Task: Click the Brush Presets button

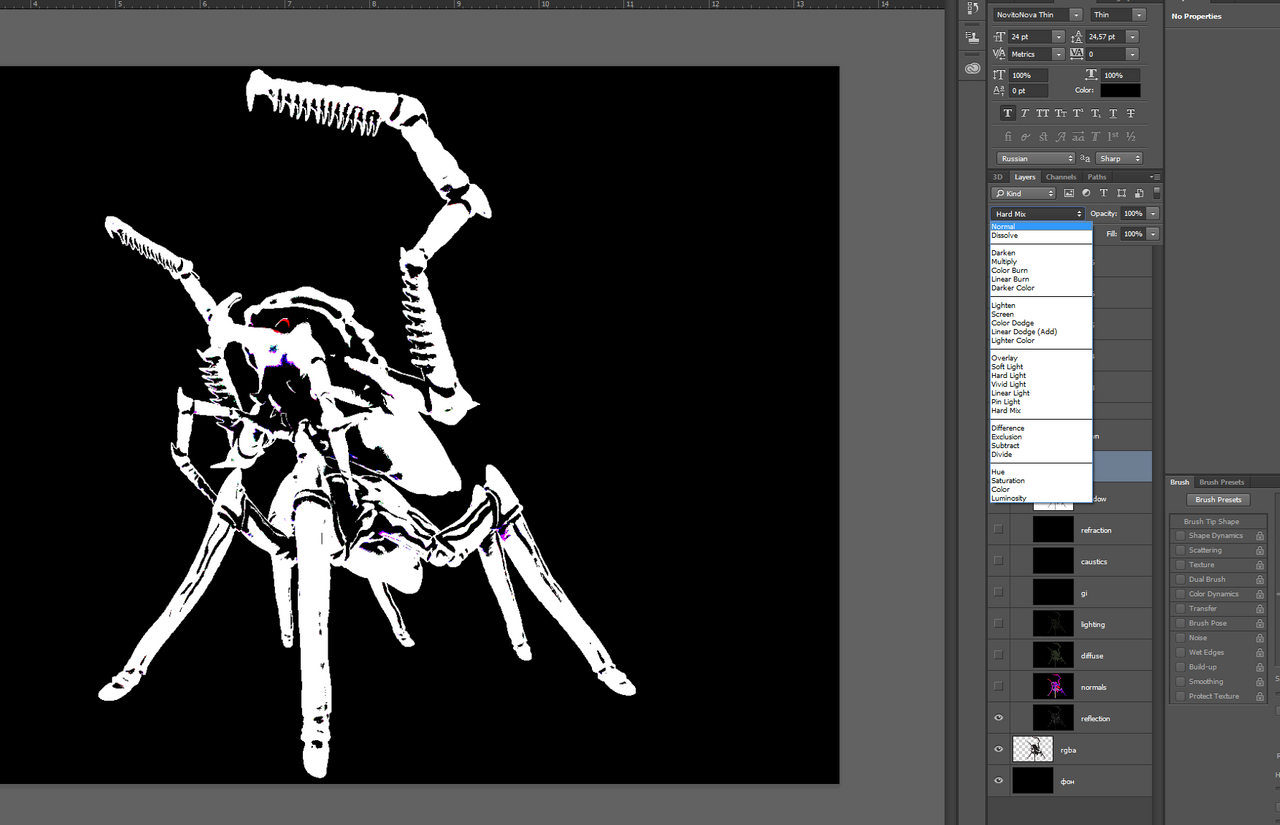Action: pos(1219,500)
